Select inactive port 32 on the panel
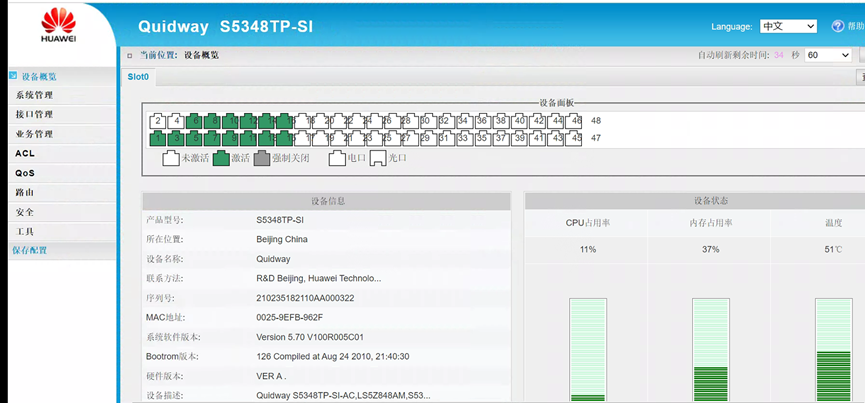Screen dimensions: 865x403 pos(445,121)
